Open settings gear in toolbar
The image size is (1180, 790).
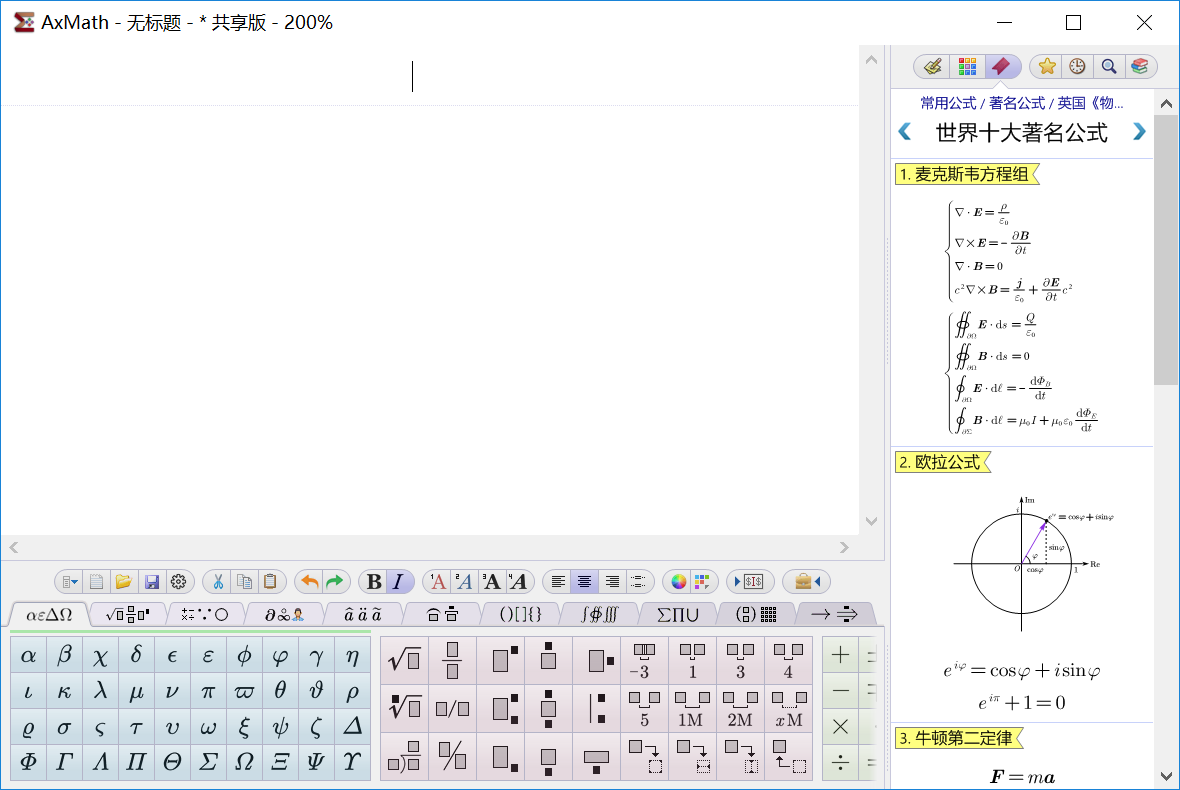(x=178, y=582)
